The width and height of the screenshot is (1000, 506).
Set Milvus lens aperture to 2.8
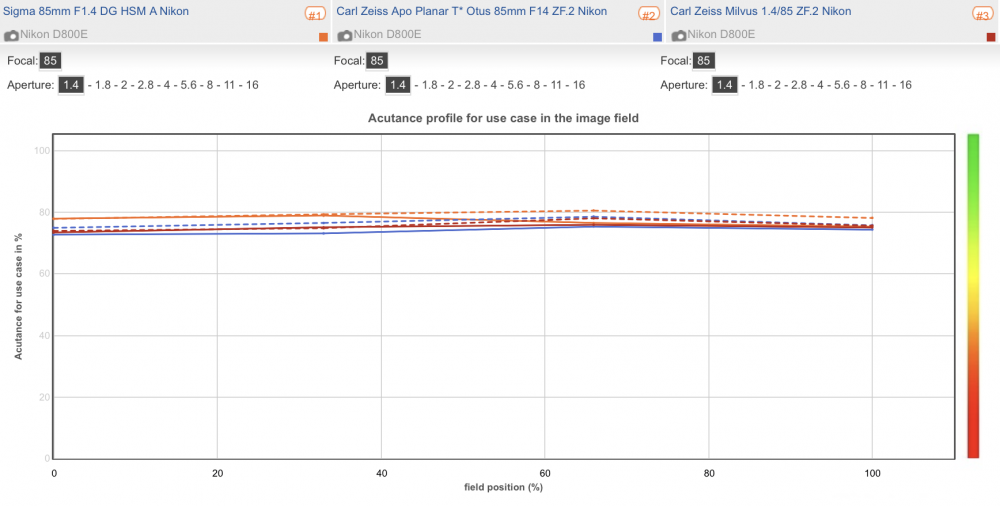pyautogui.click(x=798, y=85)
